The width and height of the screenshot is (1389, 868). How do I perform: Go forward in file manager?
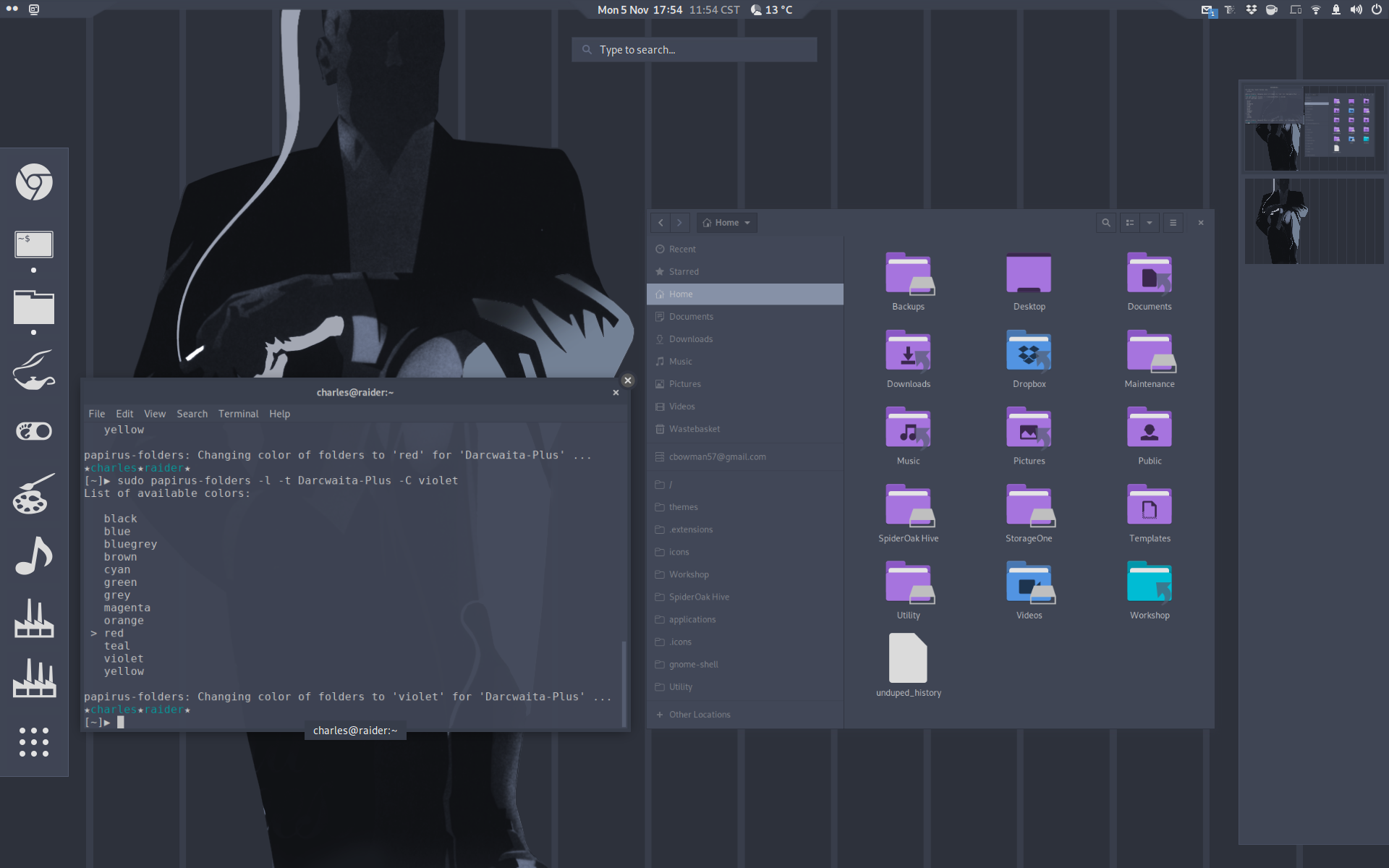pos(679,223)
